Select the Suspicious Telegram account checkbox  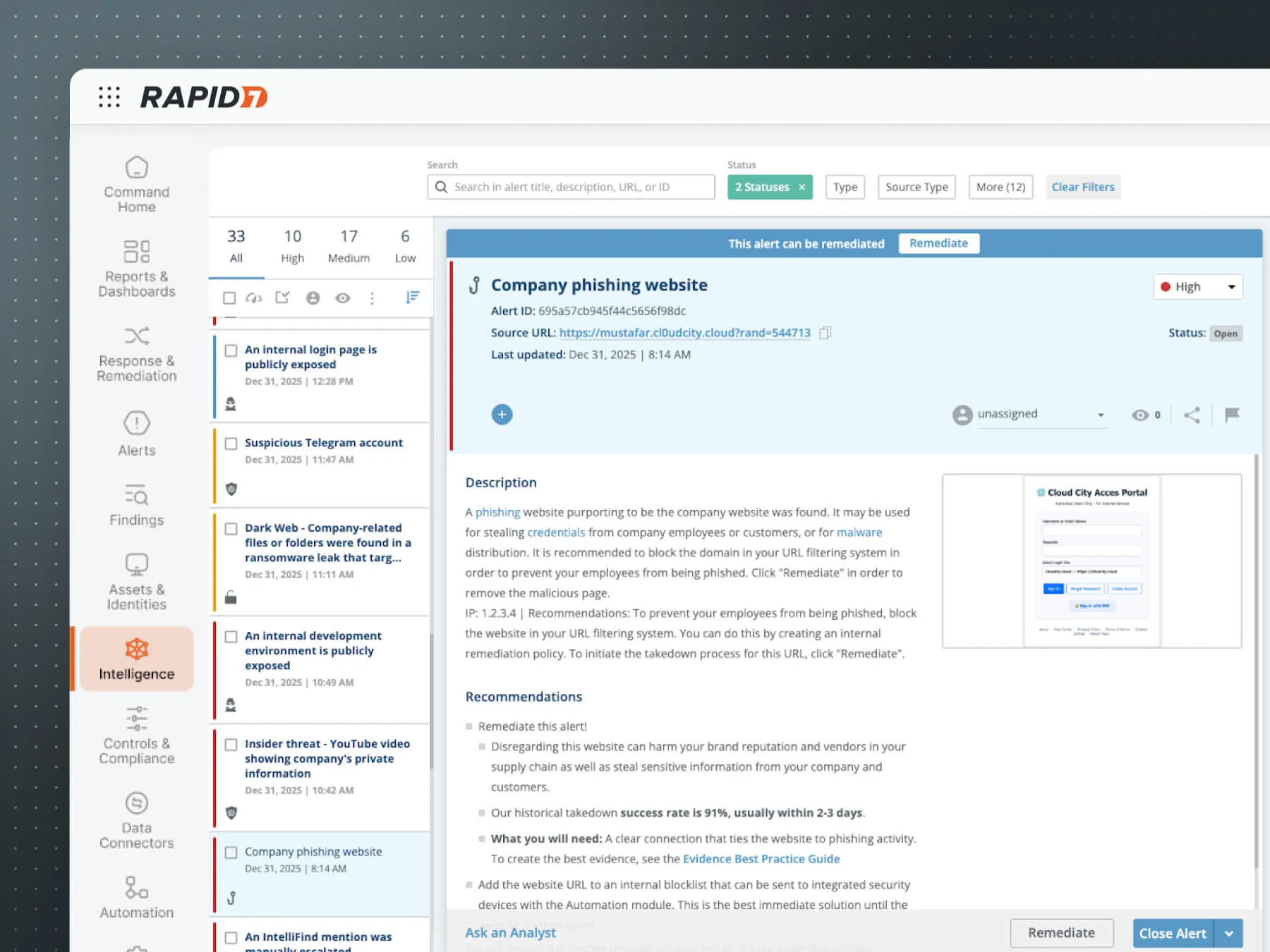[x=231, y=444]
